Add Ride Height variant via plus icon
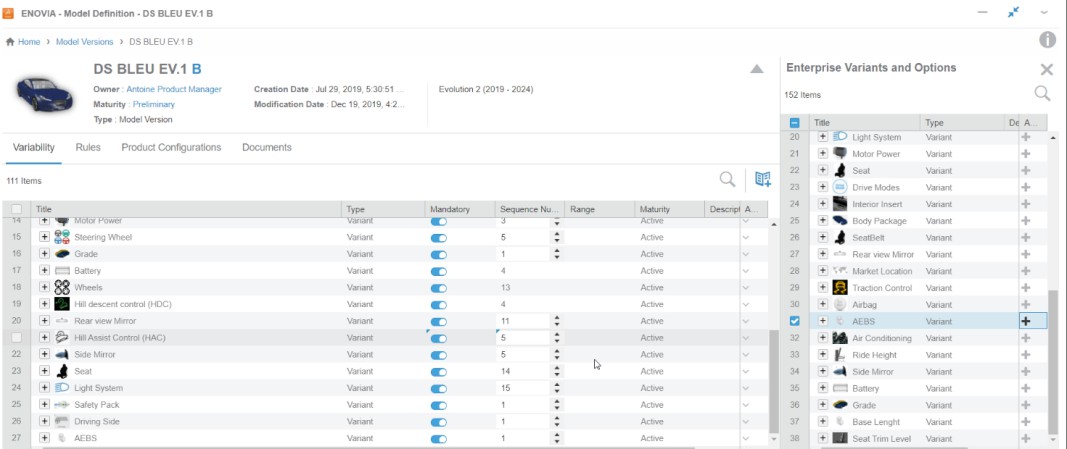This screenshot has width=1067, height=449. point(1026,354)
